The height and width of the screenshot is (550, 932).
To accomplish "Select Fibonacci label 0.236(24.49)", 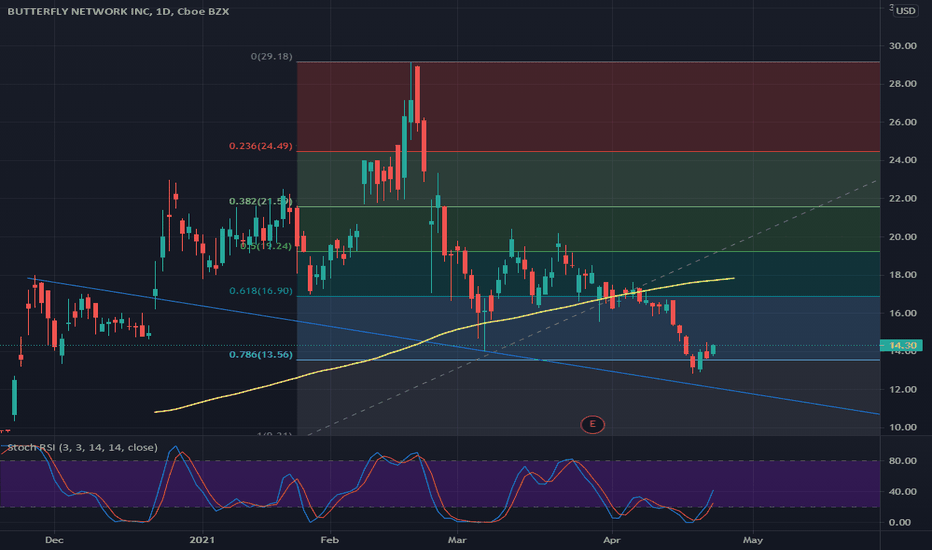I will [x=261, y=146].
